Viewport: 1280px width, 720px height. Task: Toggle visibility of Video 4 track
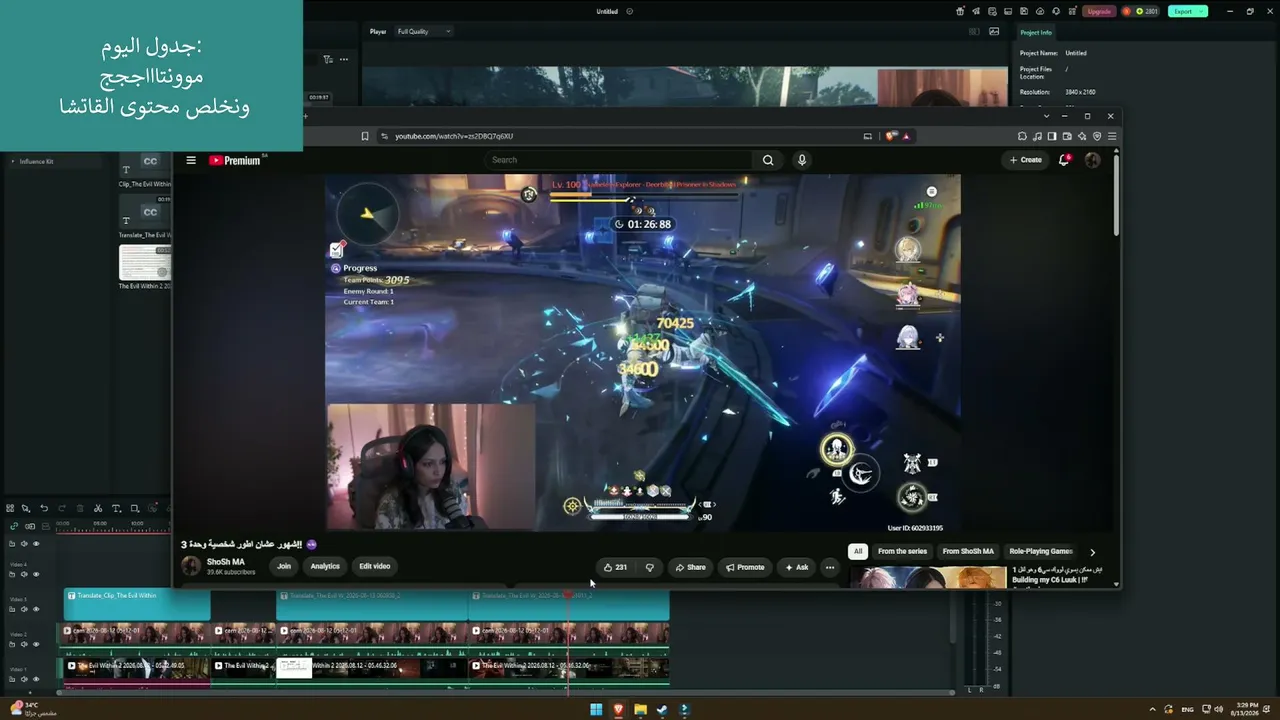pos(36,574)
